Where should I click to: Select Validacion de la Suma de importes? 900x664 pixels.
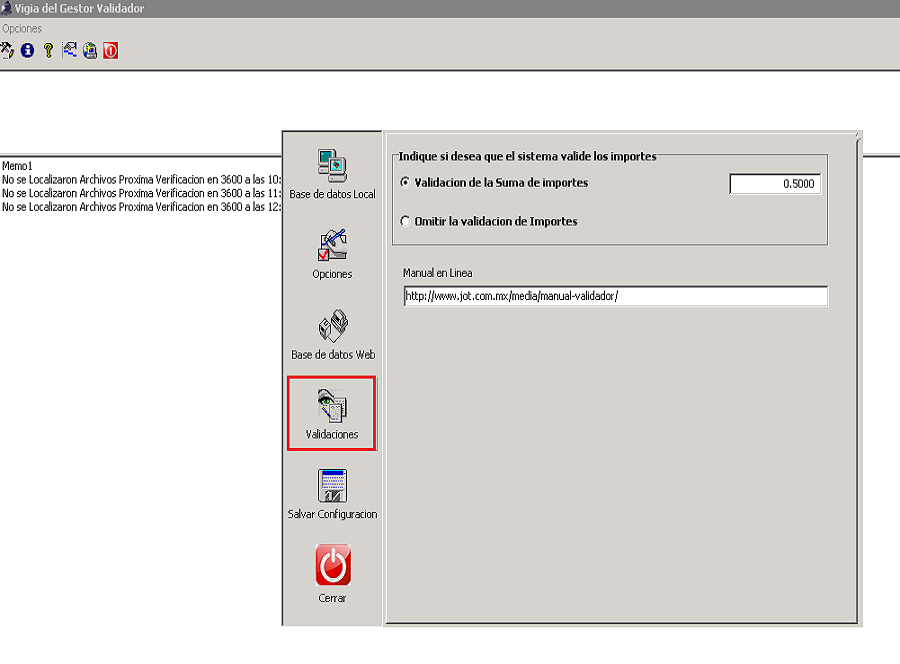tap(405, 183)
